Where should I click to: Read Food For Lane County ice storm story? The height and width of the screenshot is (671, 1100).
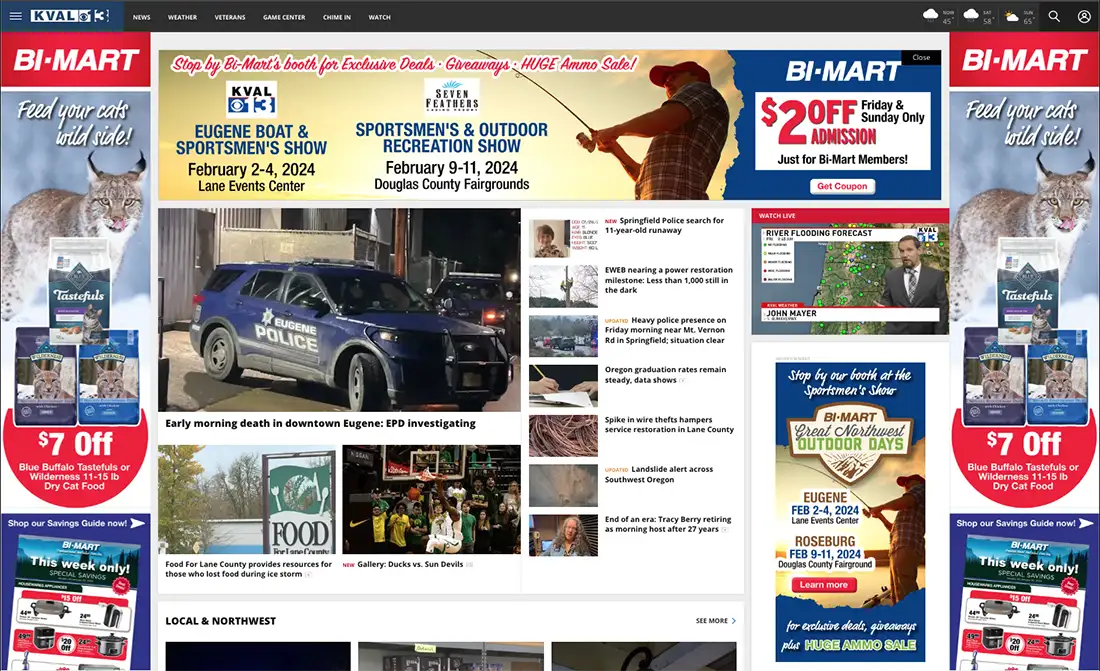pyautogui.click(x=248, y=569)
